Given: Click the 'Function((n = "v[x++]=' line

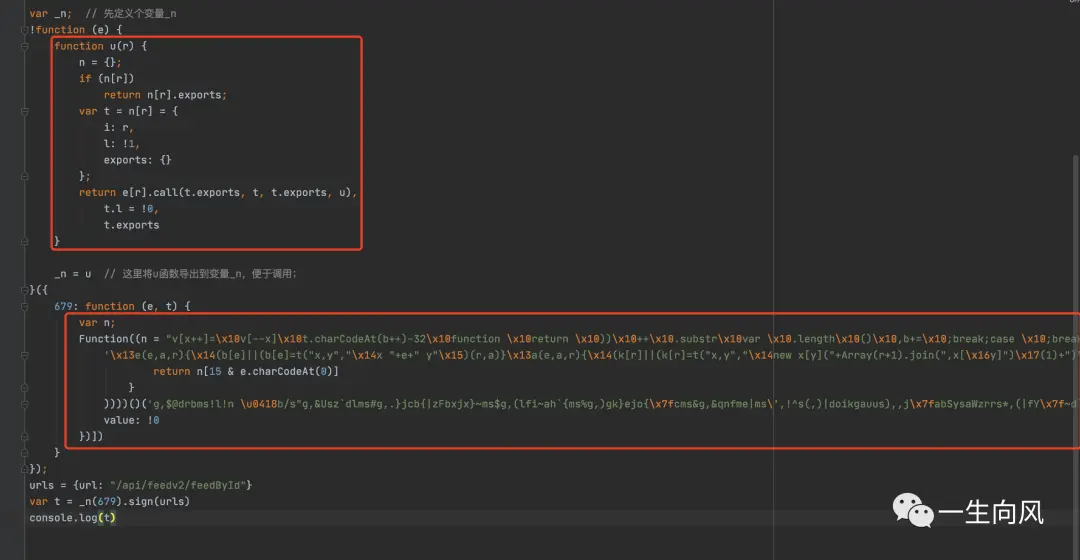Looking at the screenshot, I should click(x=579, y=339).
